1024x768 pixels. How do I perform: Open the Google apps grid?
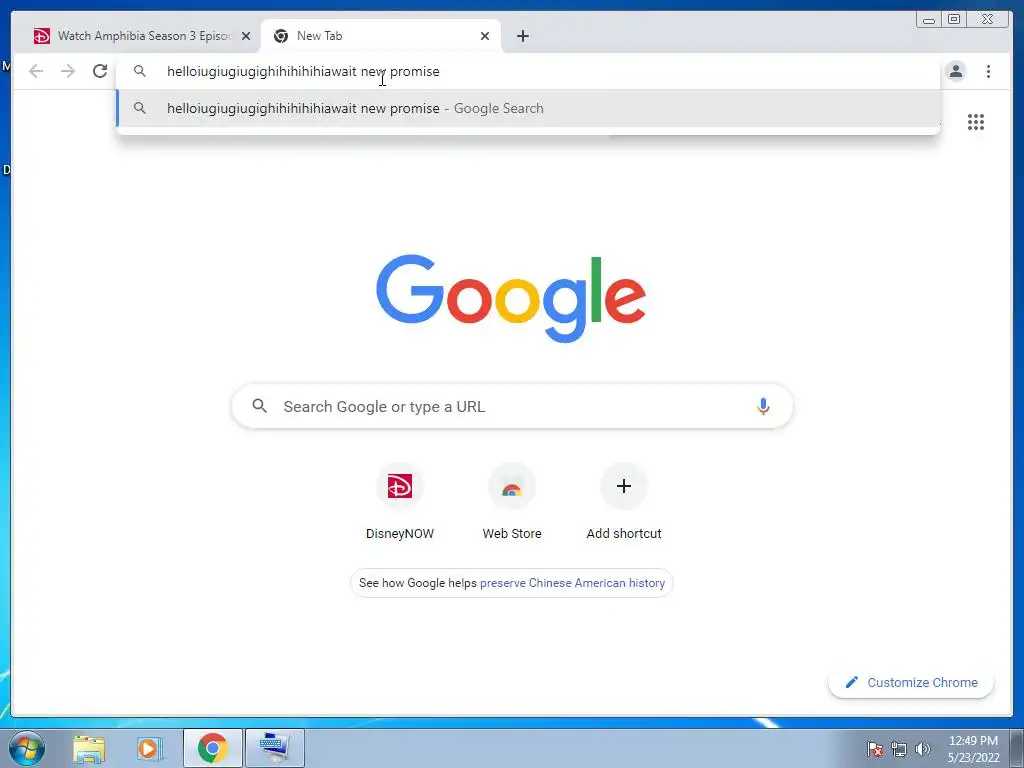(x=976, y=121)
